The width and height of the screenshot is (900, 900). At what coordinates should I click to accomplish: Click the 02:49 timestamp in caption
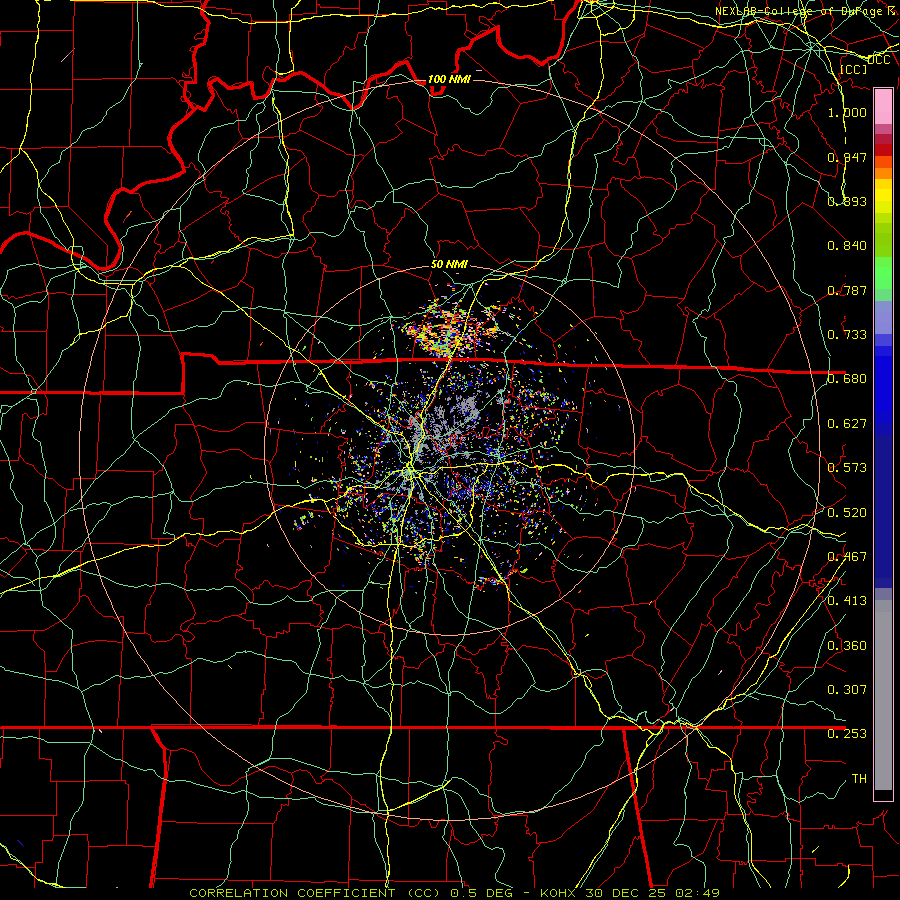pos(698,893)
